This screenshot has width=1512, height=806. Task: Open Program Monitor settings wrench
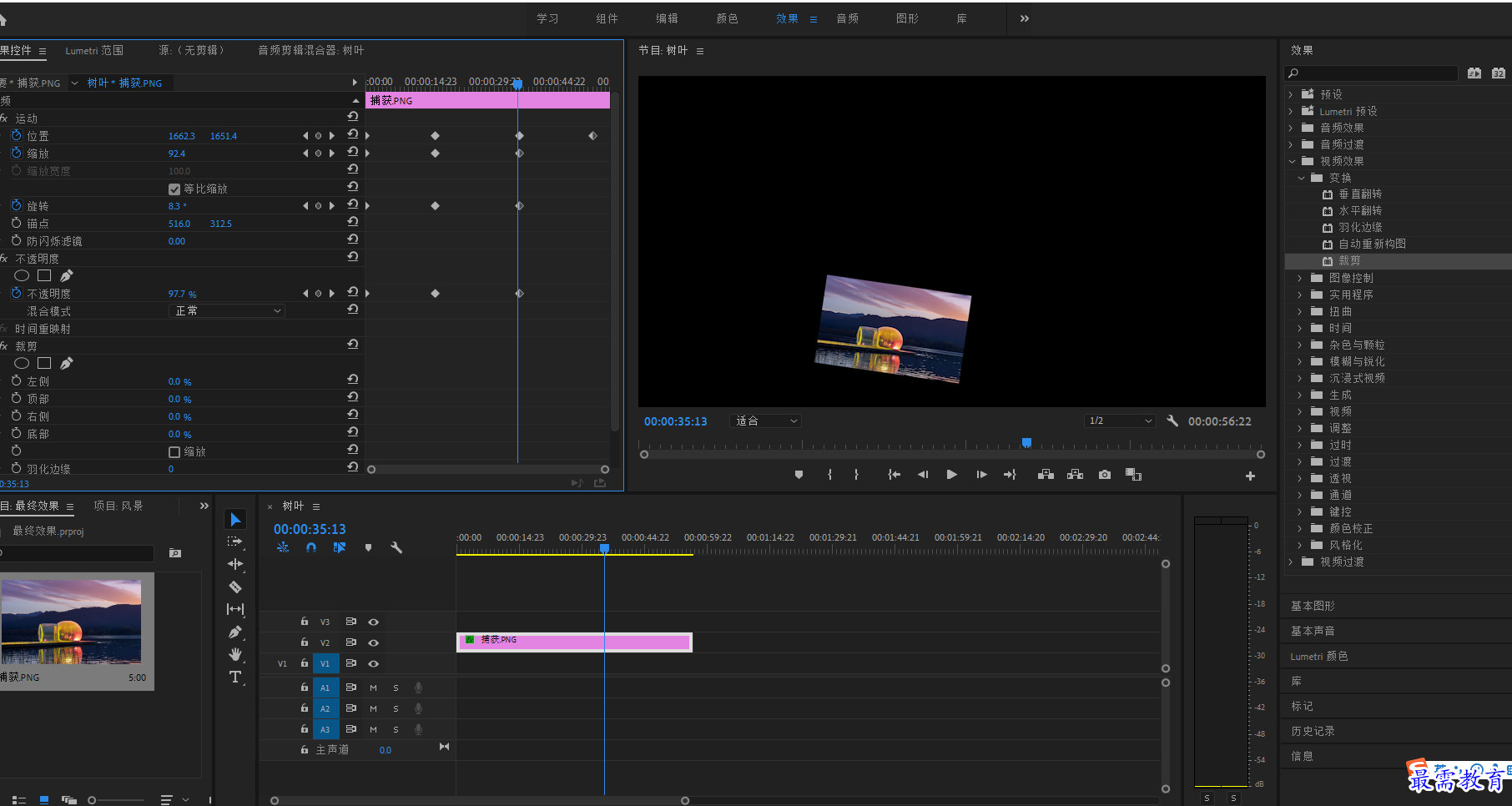click(x=1172, y=421)
